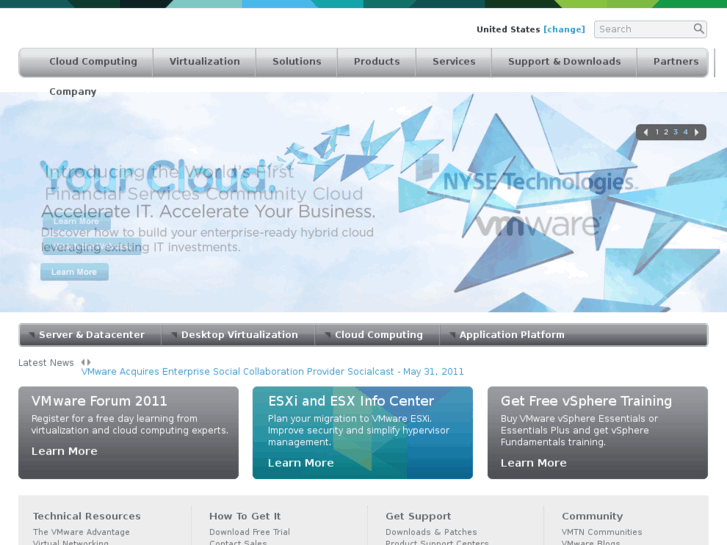Open VMware Forum 2011 heading
Screen dimensions: 727x545
click(x=99, y=401)
